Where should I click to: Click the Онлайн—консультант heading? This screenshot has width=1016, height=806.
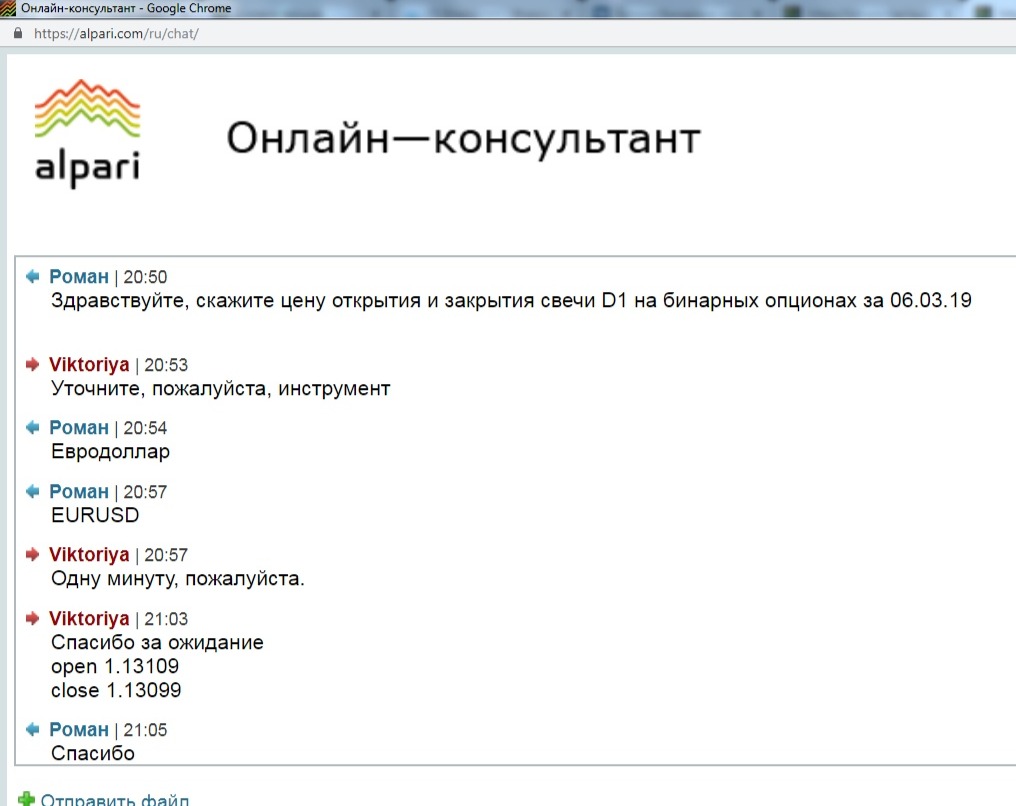463,138
